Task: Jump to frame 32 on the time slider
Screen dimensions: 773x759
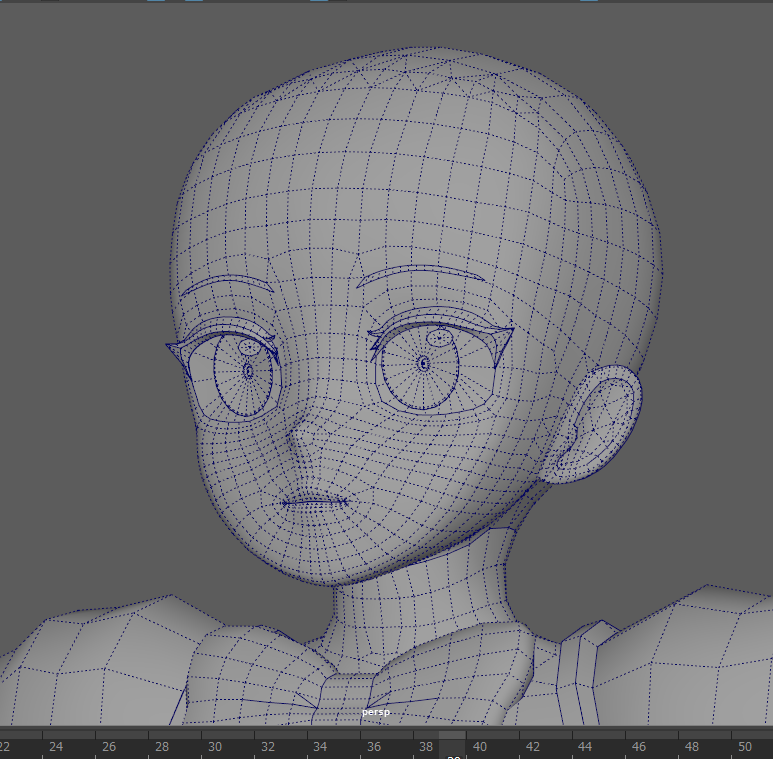Action: tap(268, 747)
